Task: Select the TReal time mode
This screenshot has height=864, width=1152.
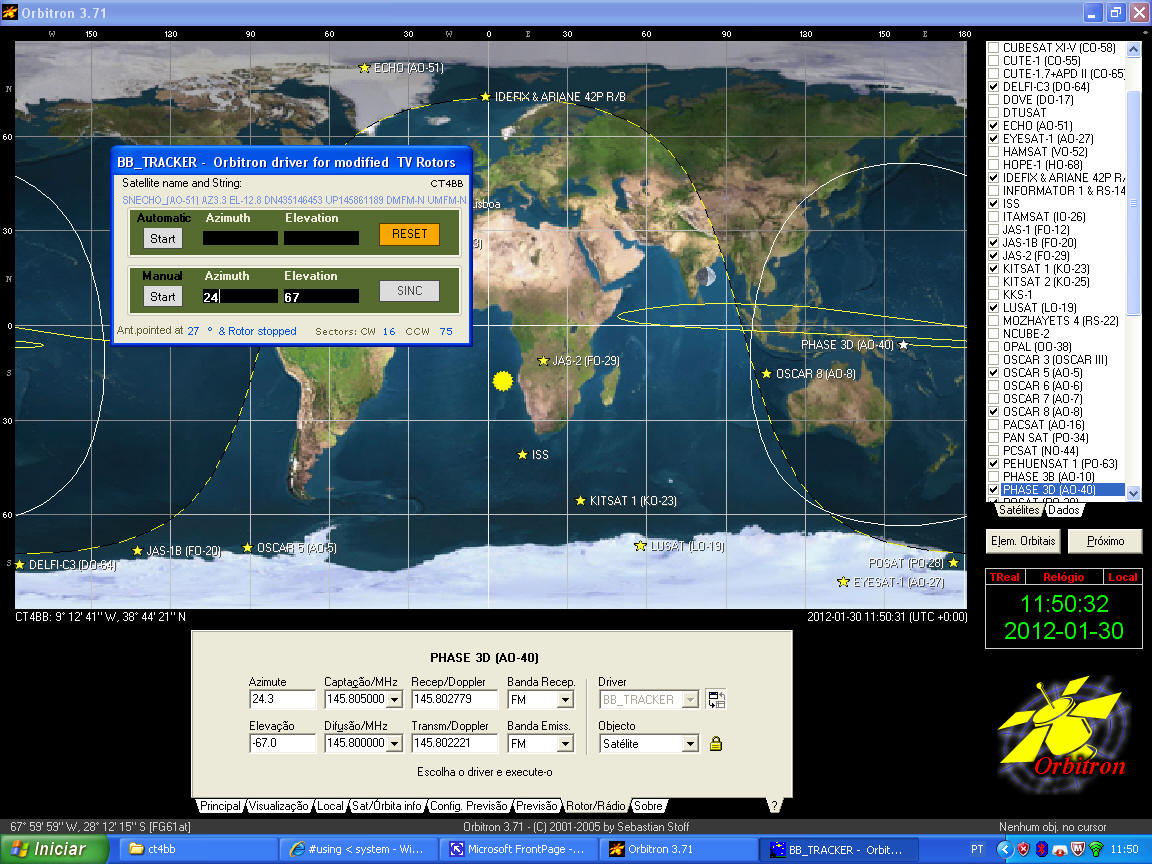Action: (1004, 577)
